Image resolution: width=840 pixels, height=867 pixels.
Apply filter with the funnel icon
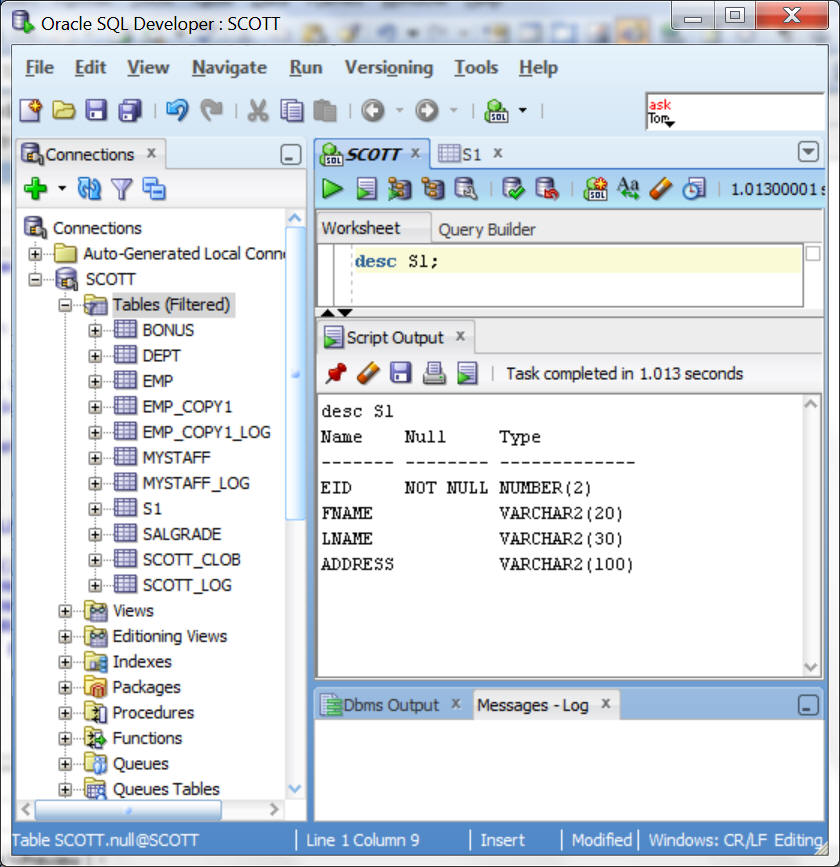tap(122, 189)
